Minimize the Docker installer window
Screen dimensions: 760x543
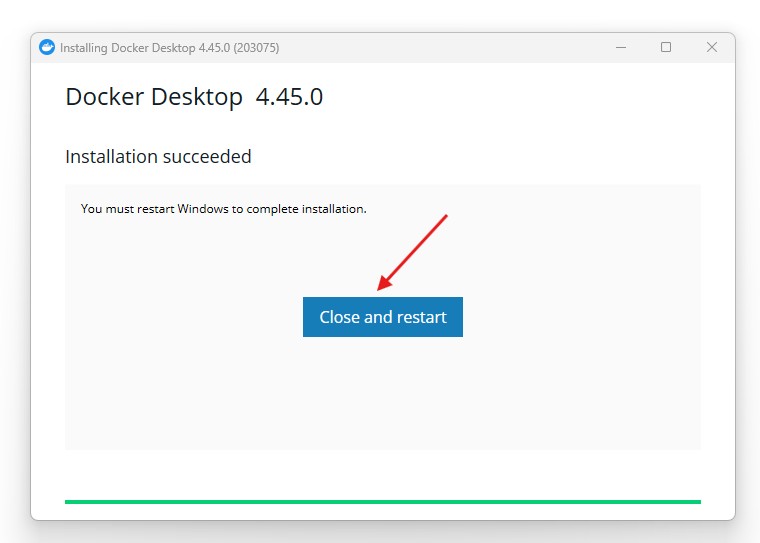620,47
